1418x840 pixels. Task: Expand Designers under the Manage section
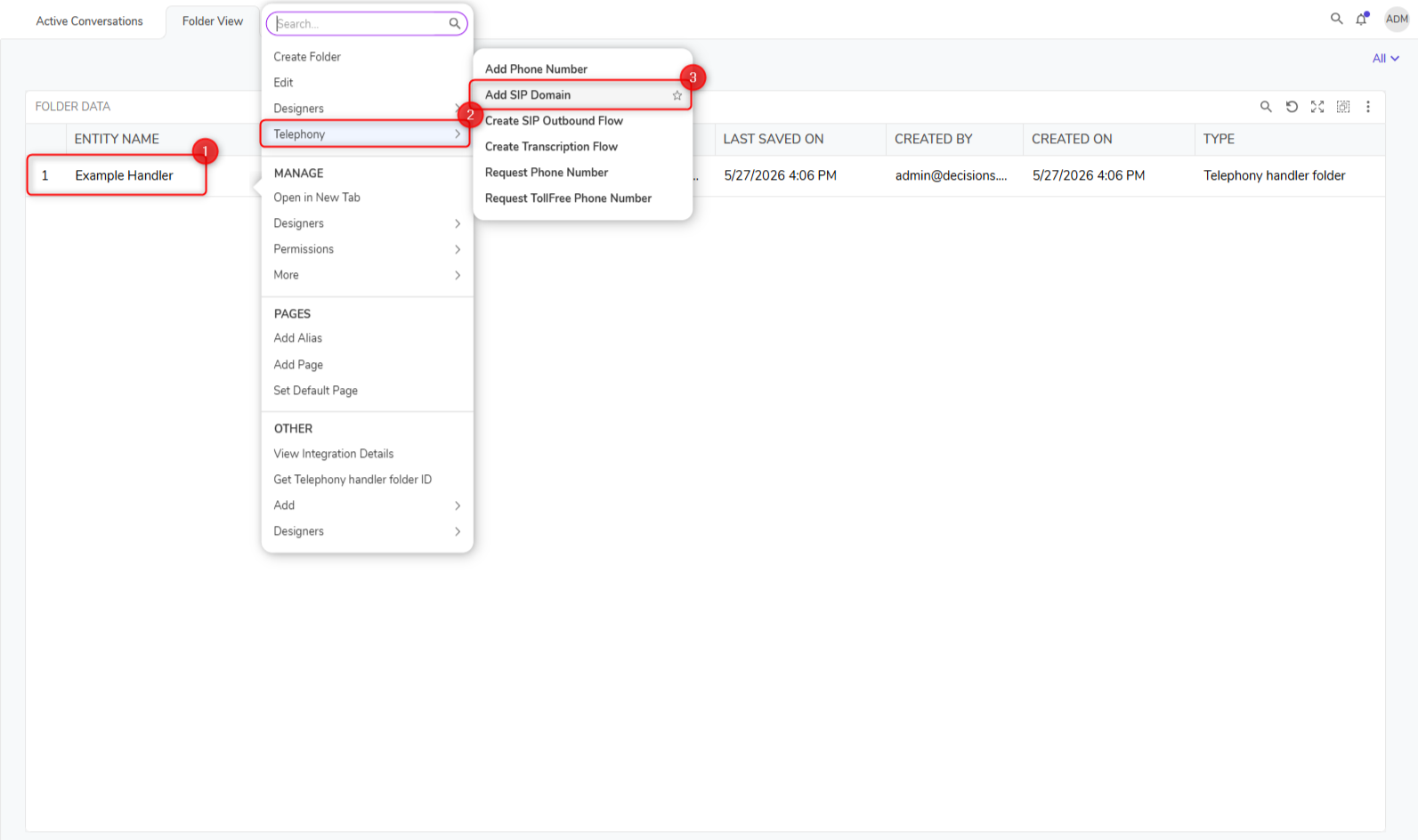[x=367, y=223]
